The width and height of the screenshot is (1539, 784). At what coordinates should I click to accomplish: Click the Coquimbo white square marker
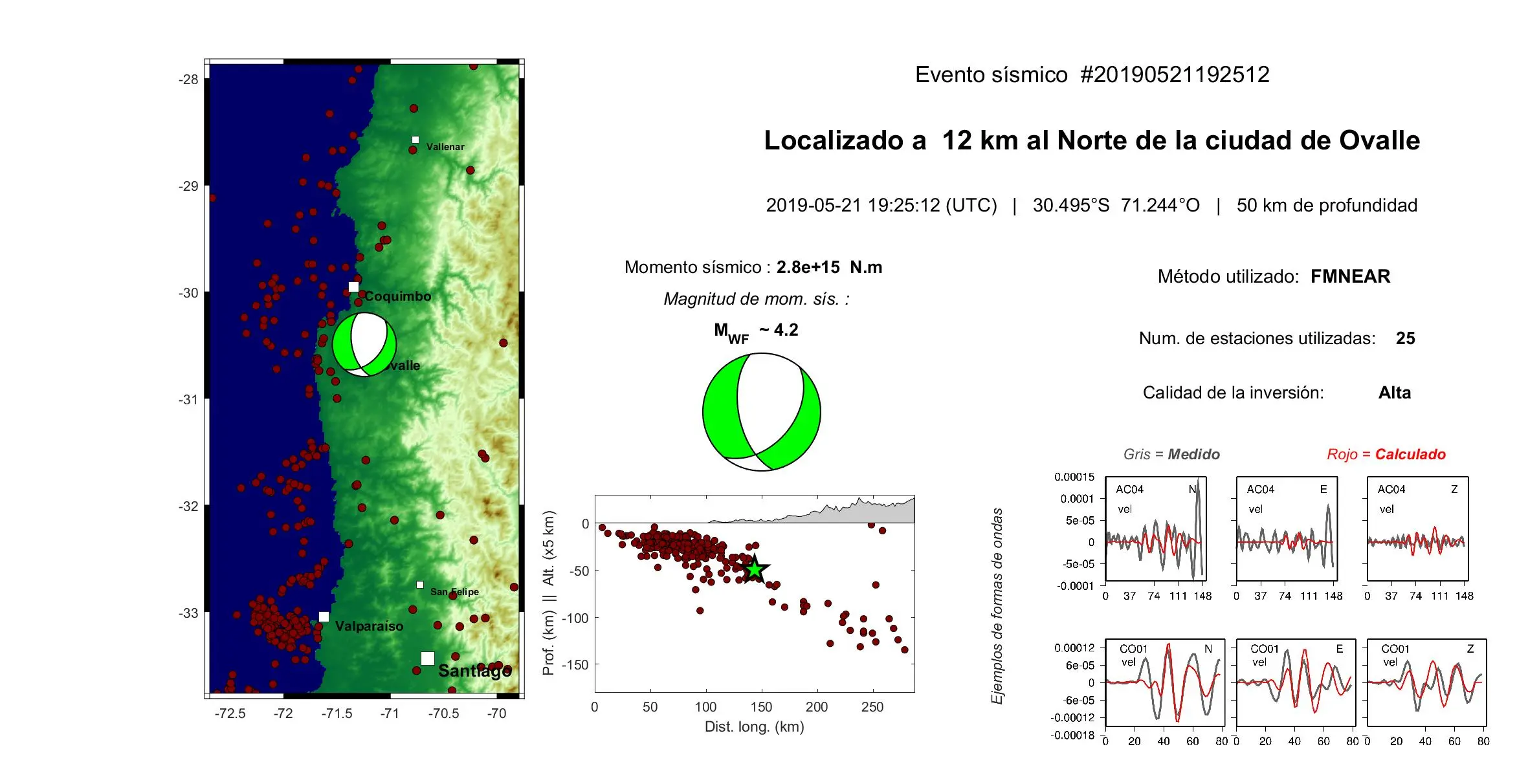pyautogui.click(x=353, y=287)
